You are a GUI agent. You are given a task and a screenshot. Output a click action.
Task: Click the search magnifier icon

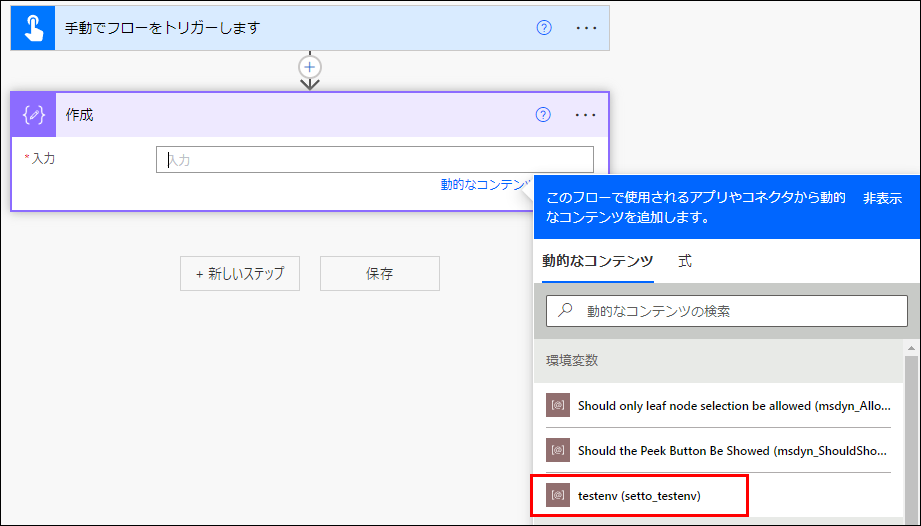(x=565, y=309)
